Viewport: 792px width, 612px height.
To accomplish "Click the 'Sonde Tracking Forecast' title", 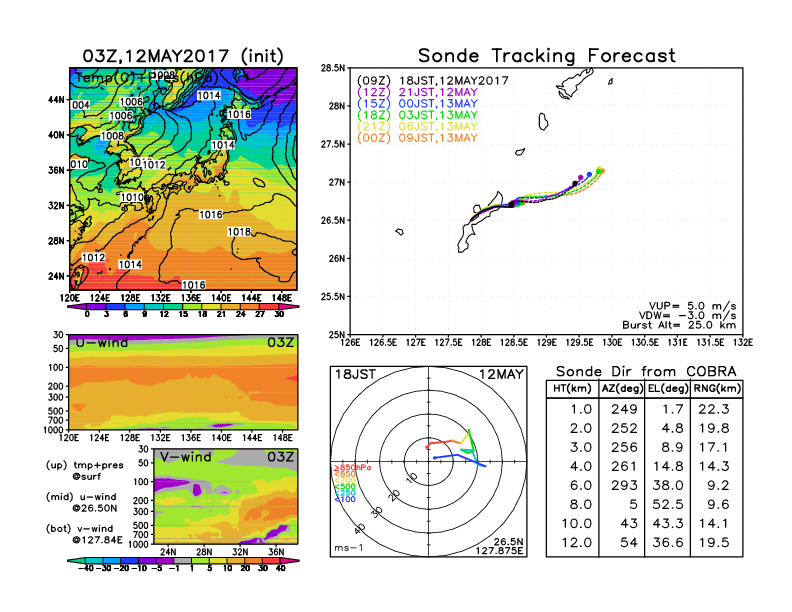I will point(547,56).
